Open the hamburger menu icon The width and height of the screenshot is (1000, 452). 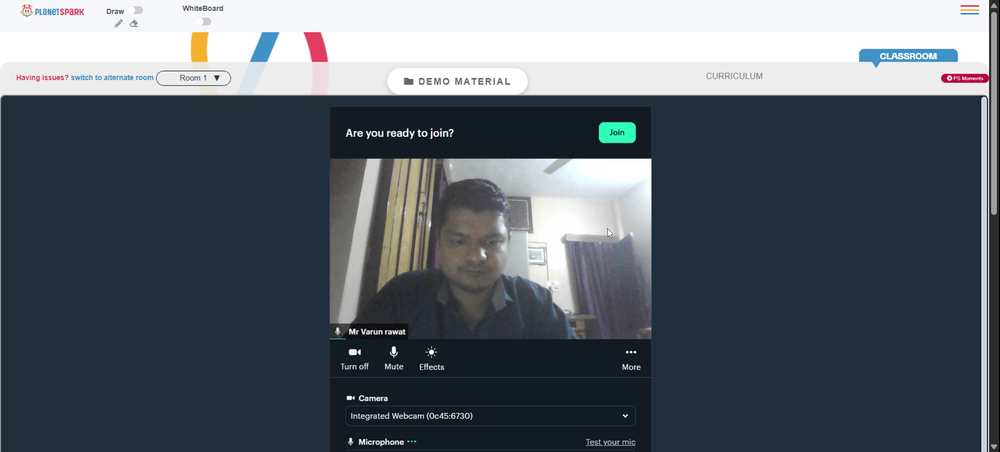point(969,10)
